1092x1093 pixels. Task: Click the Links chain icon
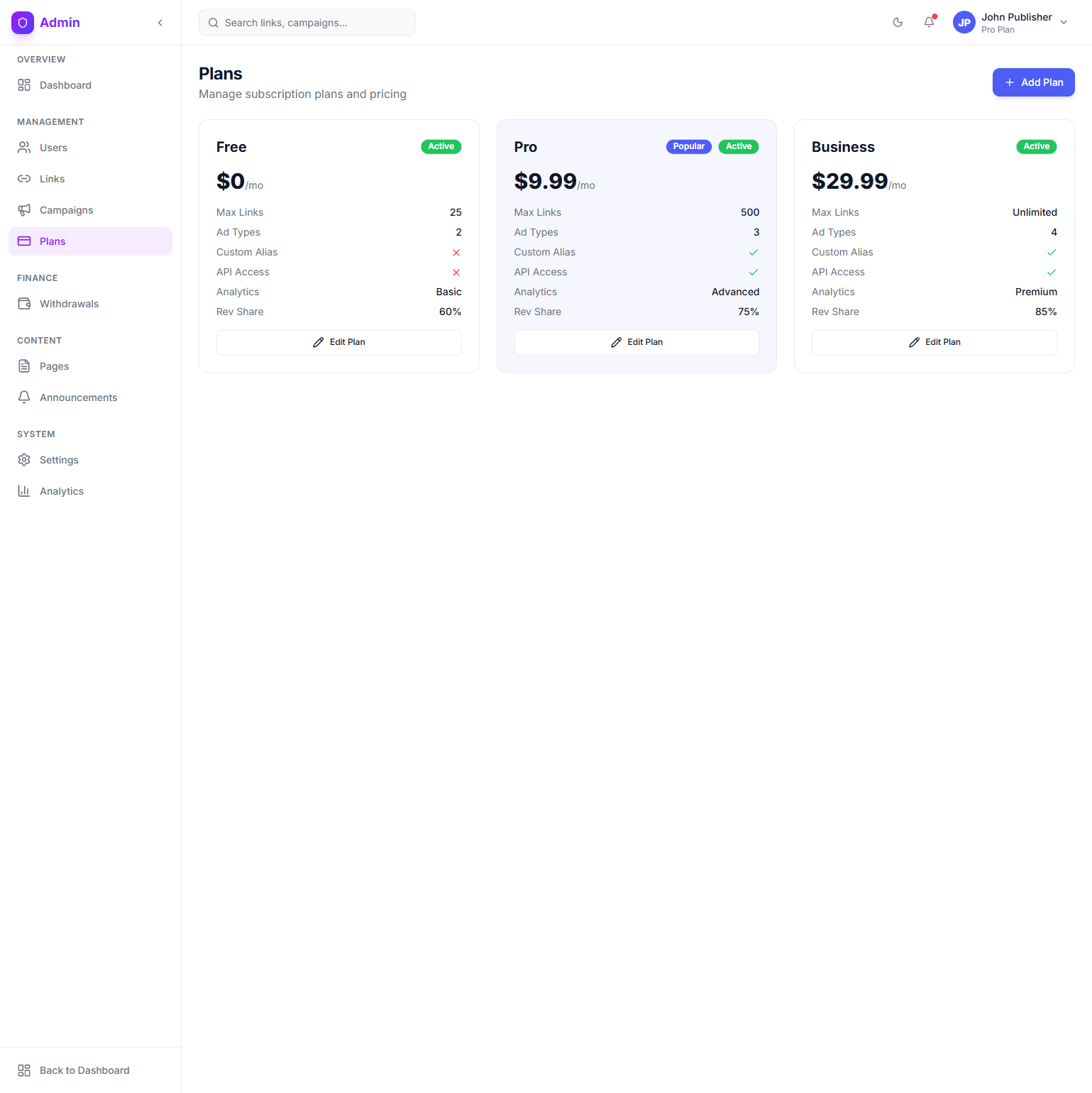[24, 179]
